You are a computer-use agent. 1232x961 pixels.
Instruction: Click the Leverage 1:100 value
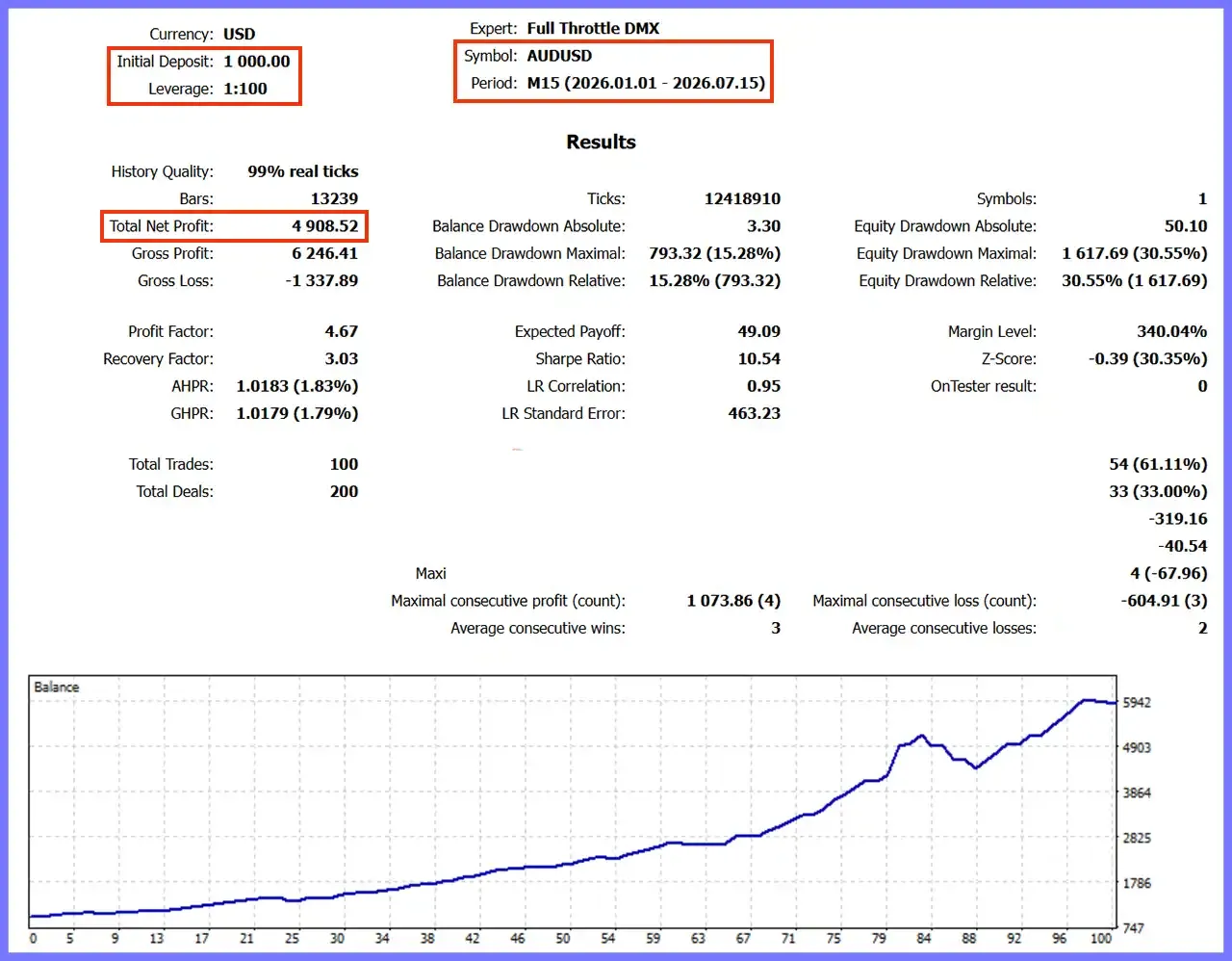(x=245, y=89)
